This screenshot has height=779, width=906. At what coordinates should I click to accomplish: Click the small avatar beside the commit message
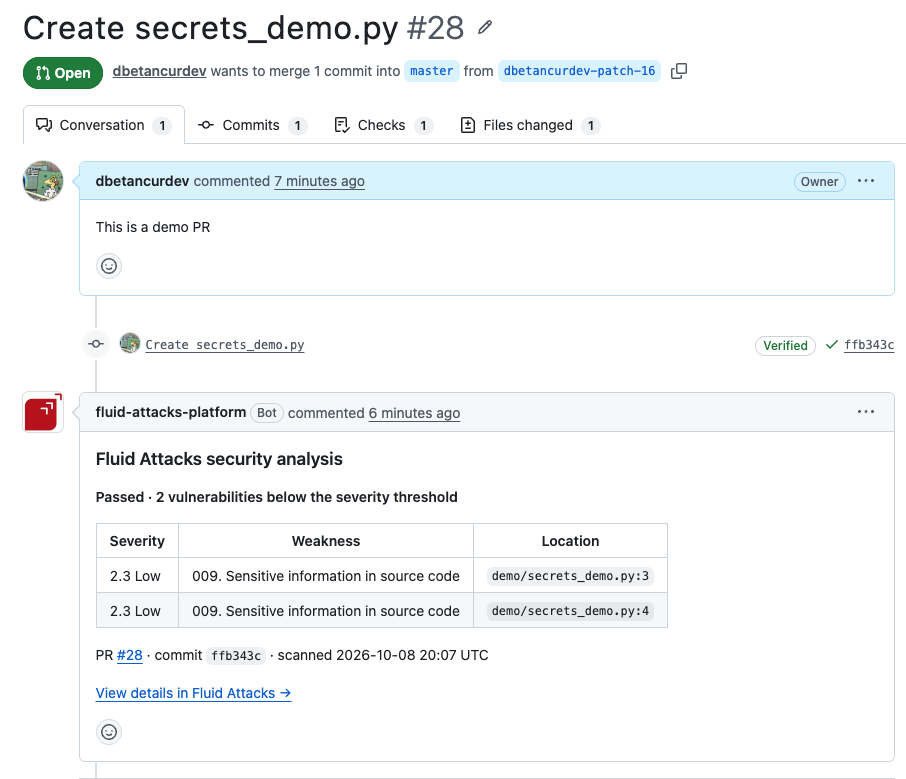(130, 343)
